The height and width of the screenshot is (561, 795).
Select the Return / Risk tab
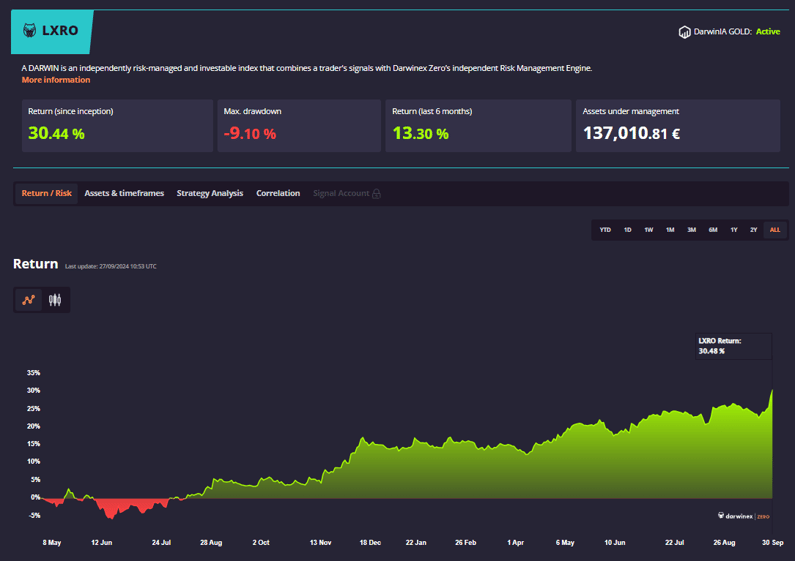(47, 193)
